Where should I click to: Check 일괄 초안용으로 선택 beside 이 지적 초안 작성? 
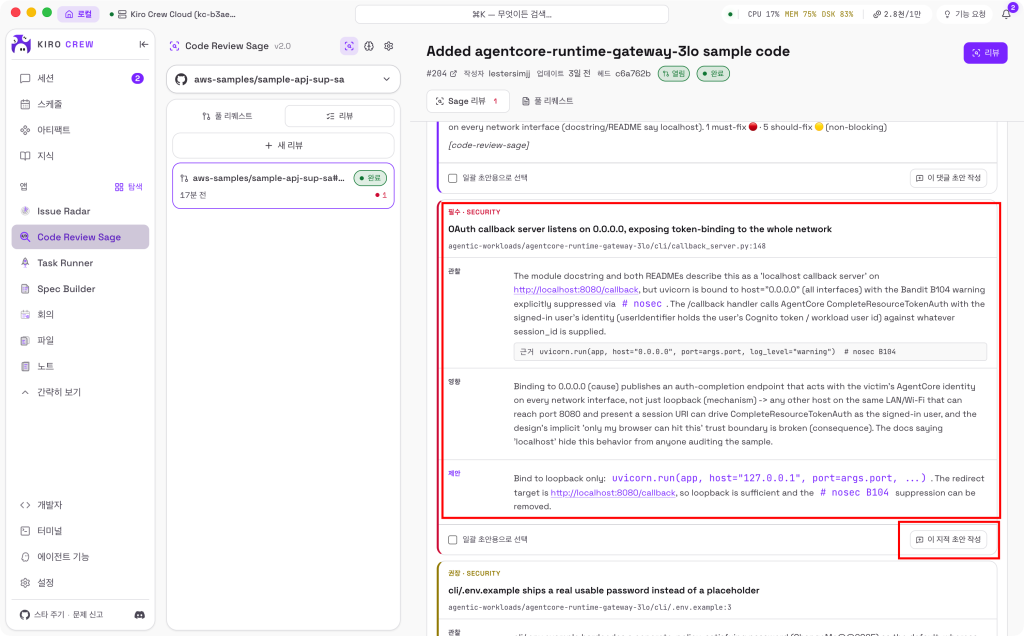(453, 539)
